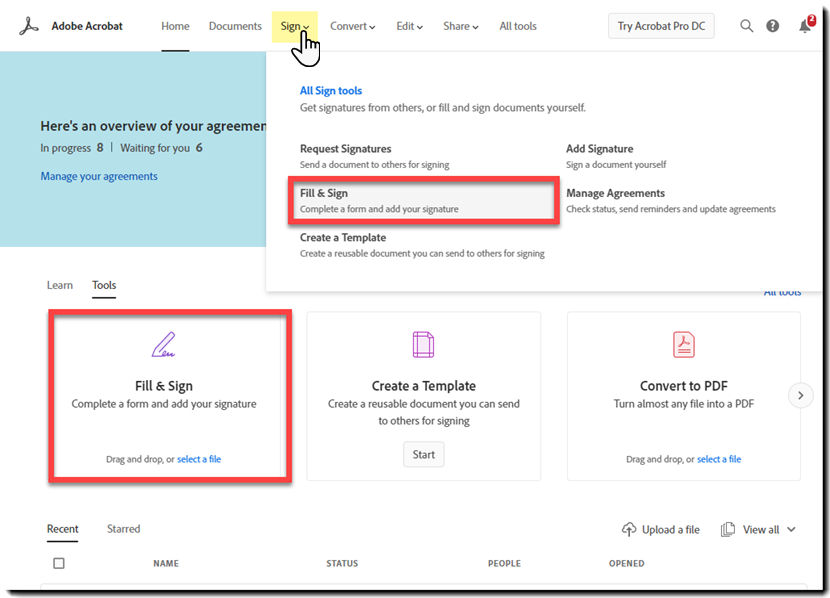Screen dimensions: 830x598
Task: Open the search magnifier icon
Action: pyautogui.click(x=746, y=26)
